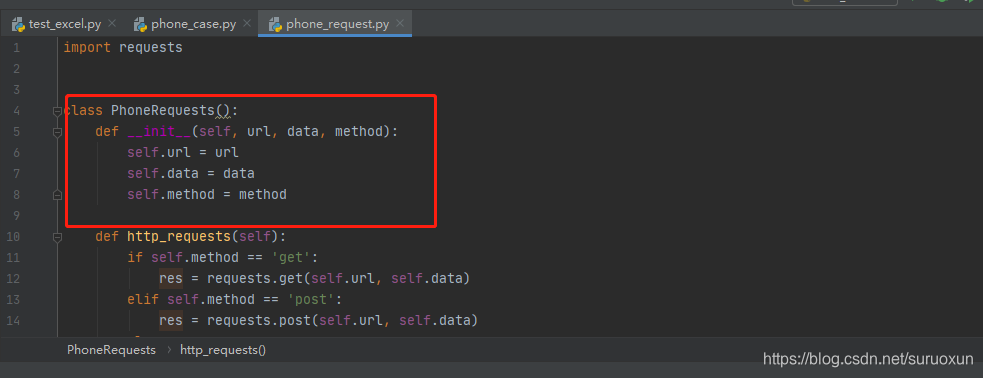This screenshot has height=378, width=983.
Task: Close the test_excel.py tab
Action: tap(112, 24)
